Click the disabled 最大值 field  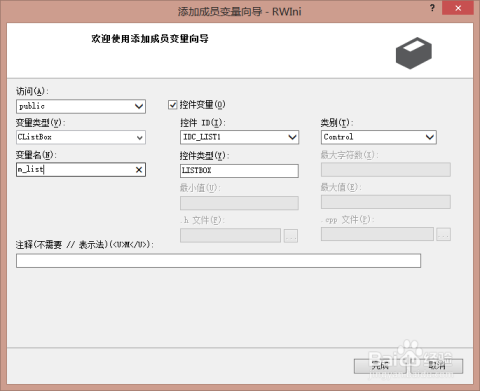(x=386, y=202)
